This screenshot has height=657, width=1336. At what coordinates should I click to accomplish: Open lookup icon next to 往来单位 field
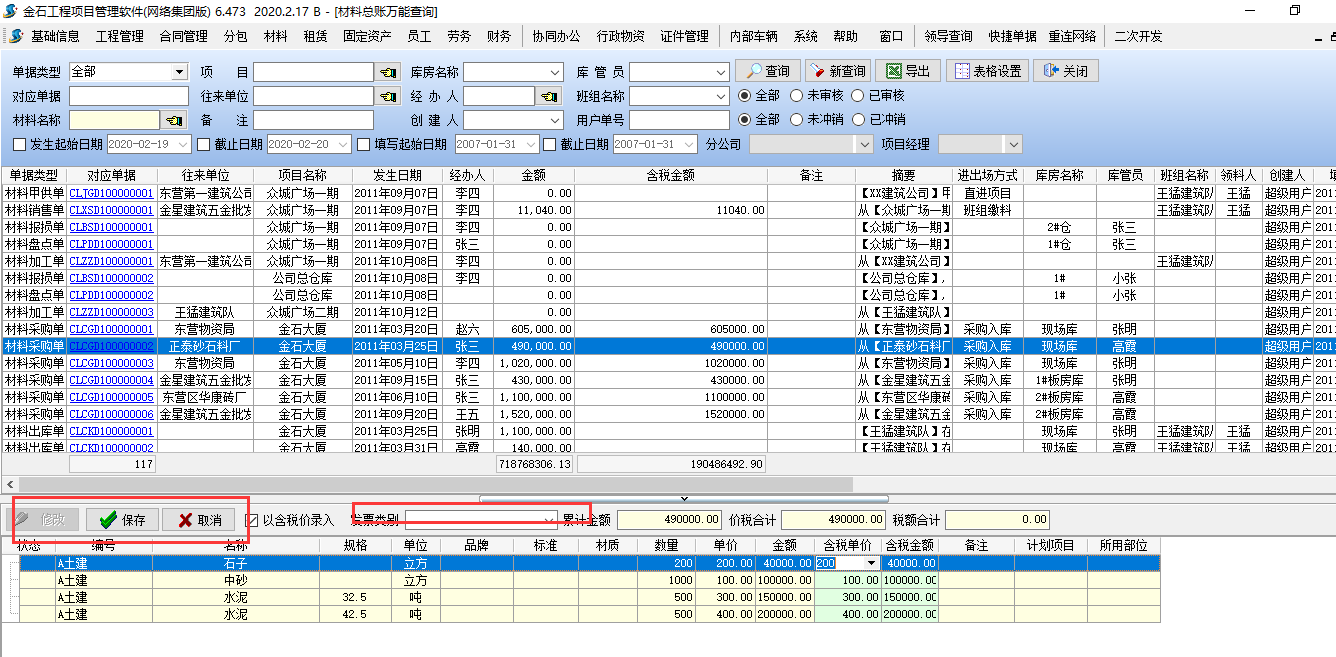point(387,96)
